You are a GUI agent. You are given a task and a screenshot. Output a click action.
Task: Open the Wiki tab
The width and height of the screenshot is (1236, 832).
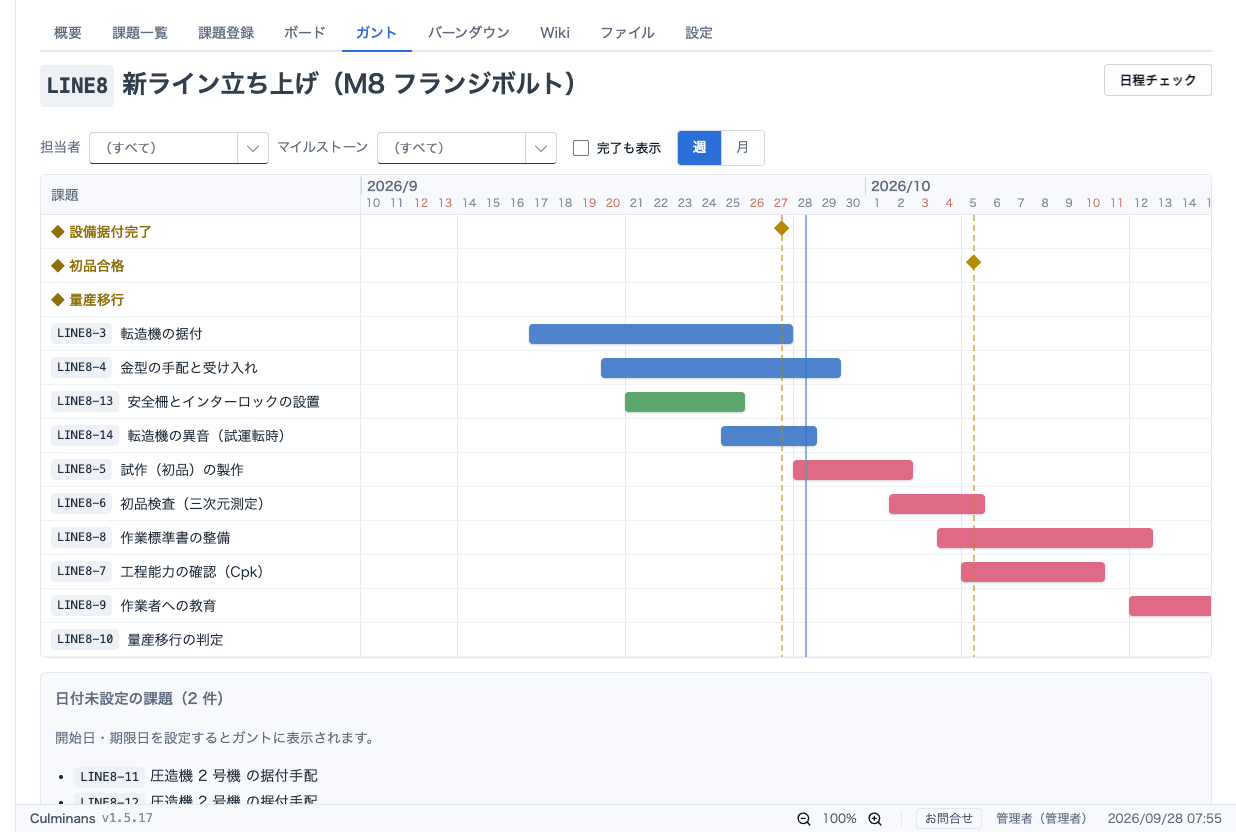(x=555, y=32)
